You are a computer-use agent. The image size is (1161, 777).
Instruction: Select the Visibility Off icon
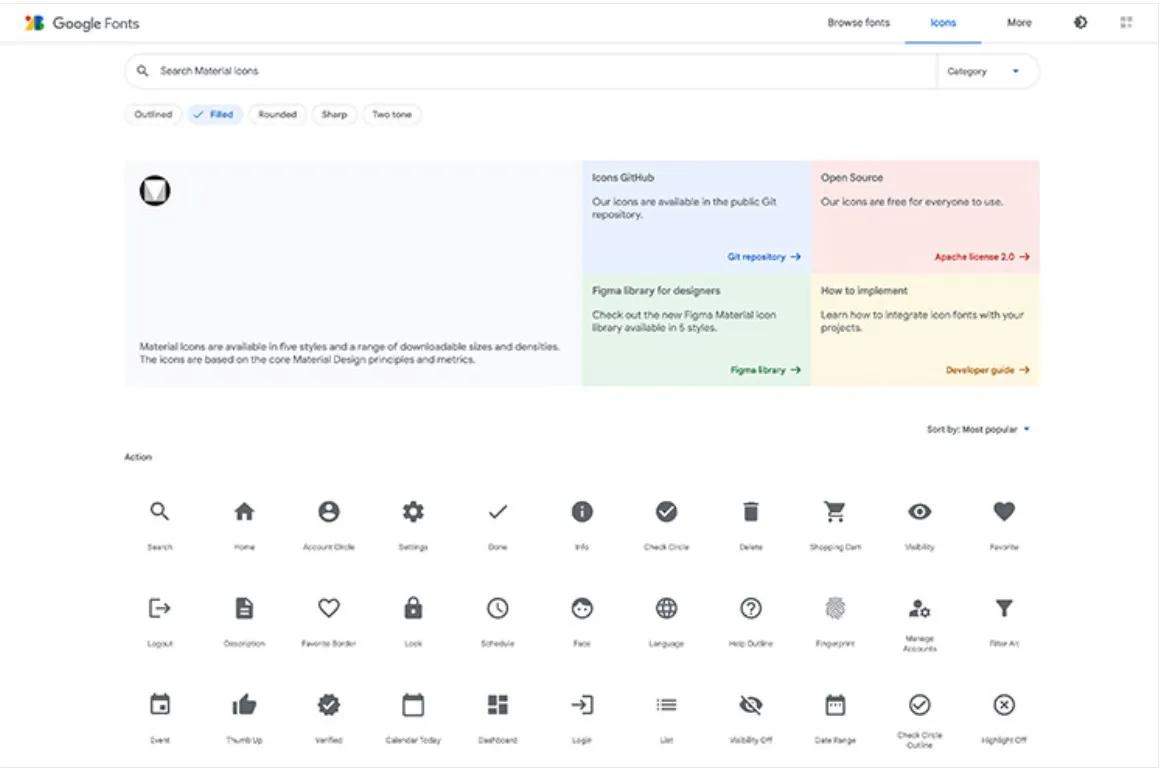(751, 704)
